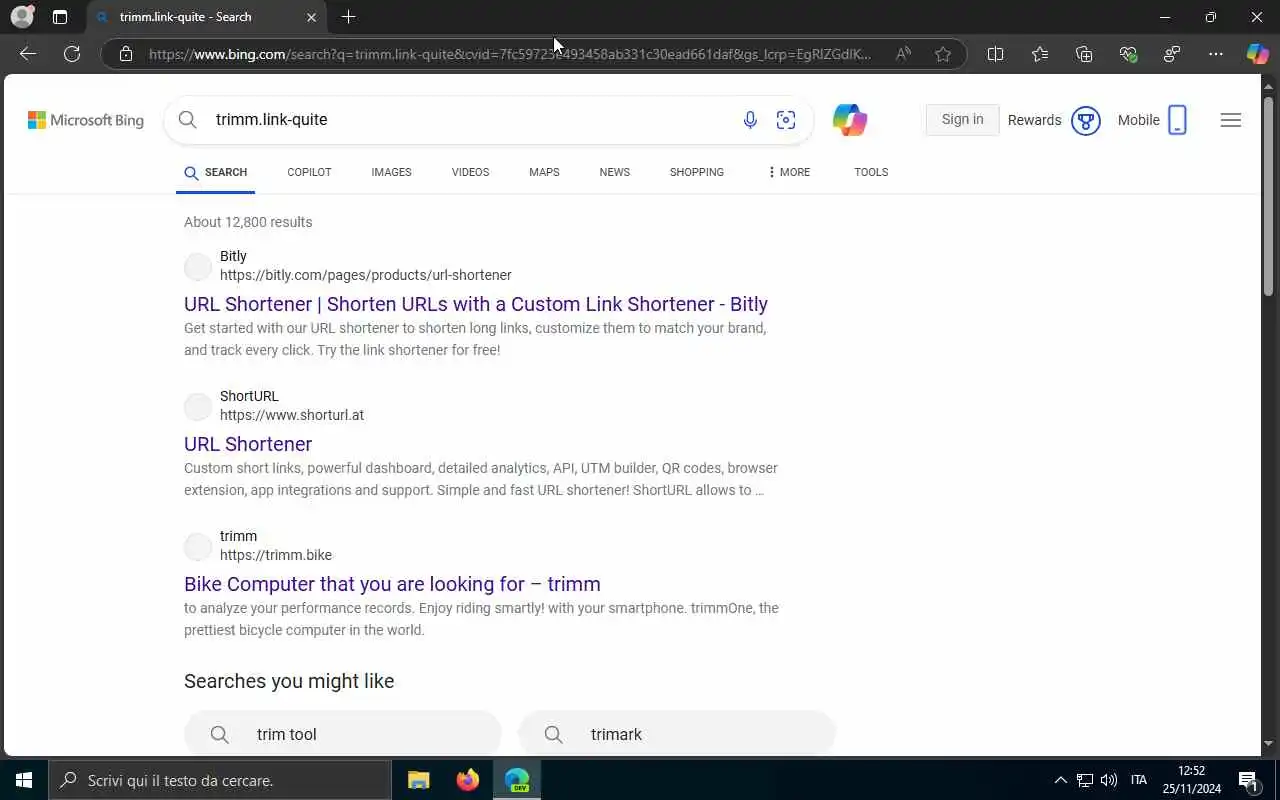The width and height of the screenshot is (1280, 800).
Task: Open the Favorites list icon
Action: [1040, 54]
